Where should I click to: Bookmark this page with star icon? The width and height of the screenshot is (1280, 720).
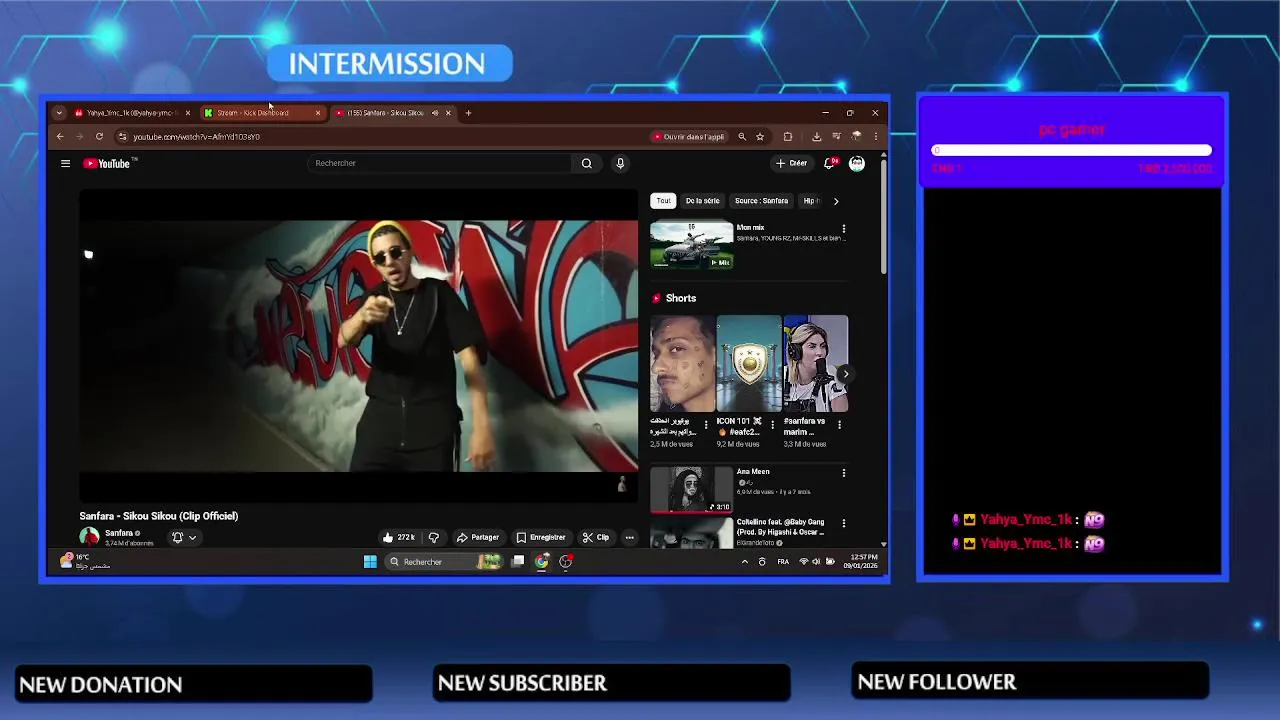tap(760, 137)
